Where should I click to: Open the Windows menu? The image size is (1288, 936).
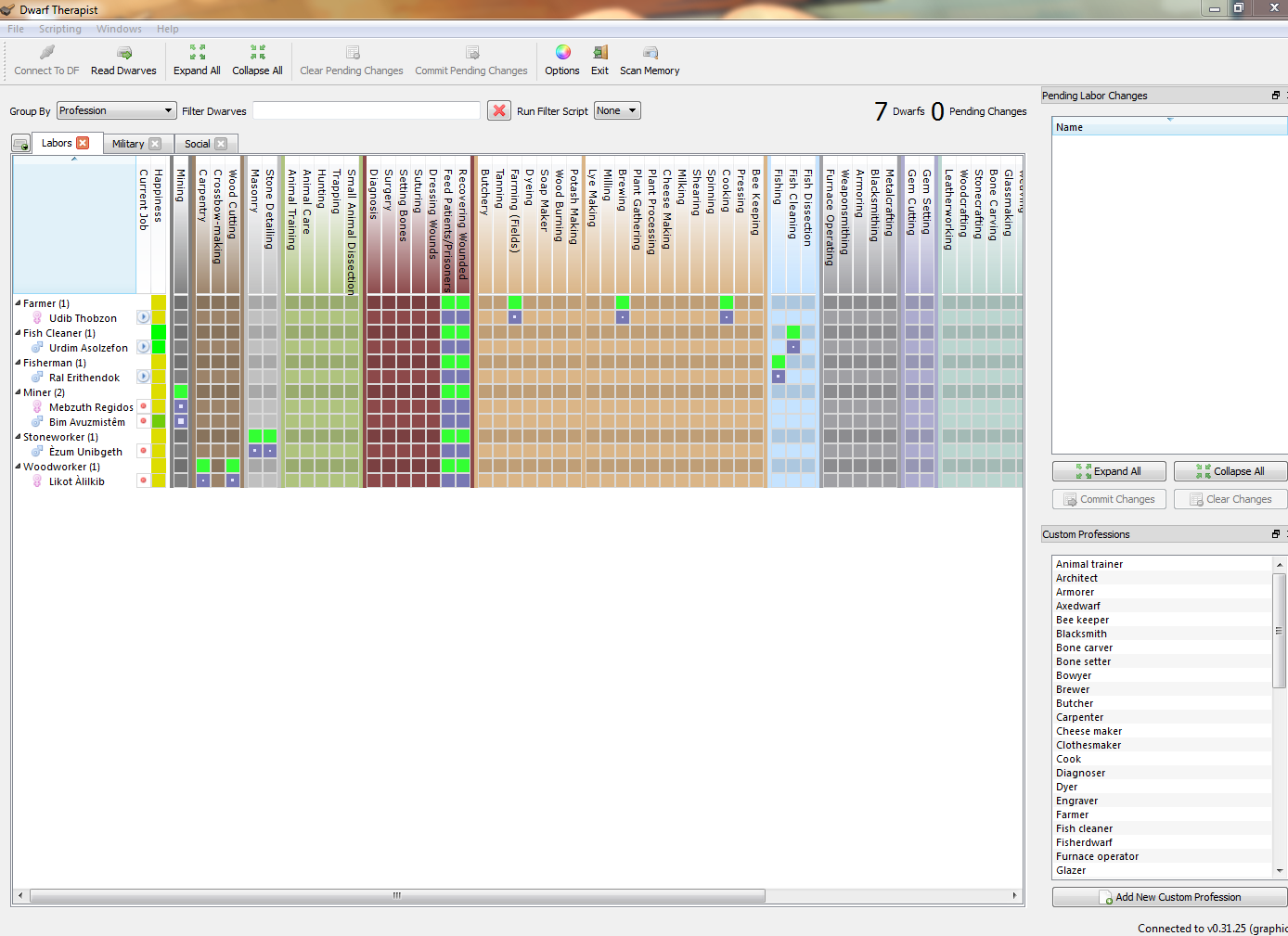(119, 29)
